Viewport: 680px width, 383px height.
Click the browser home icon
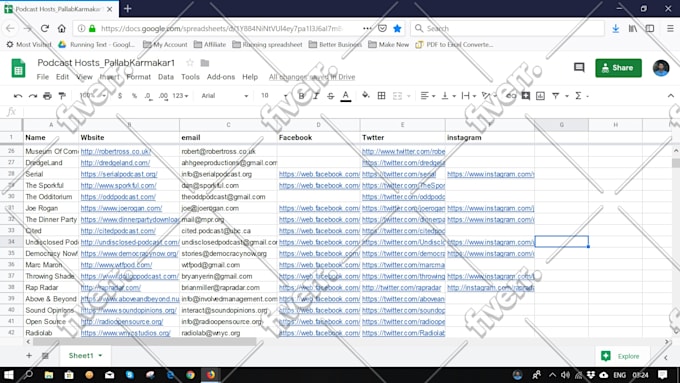click(x=62, y=29)
